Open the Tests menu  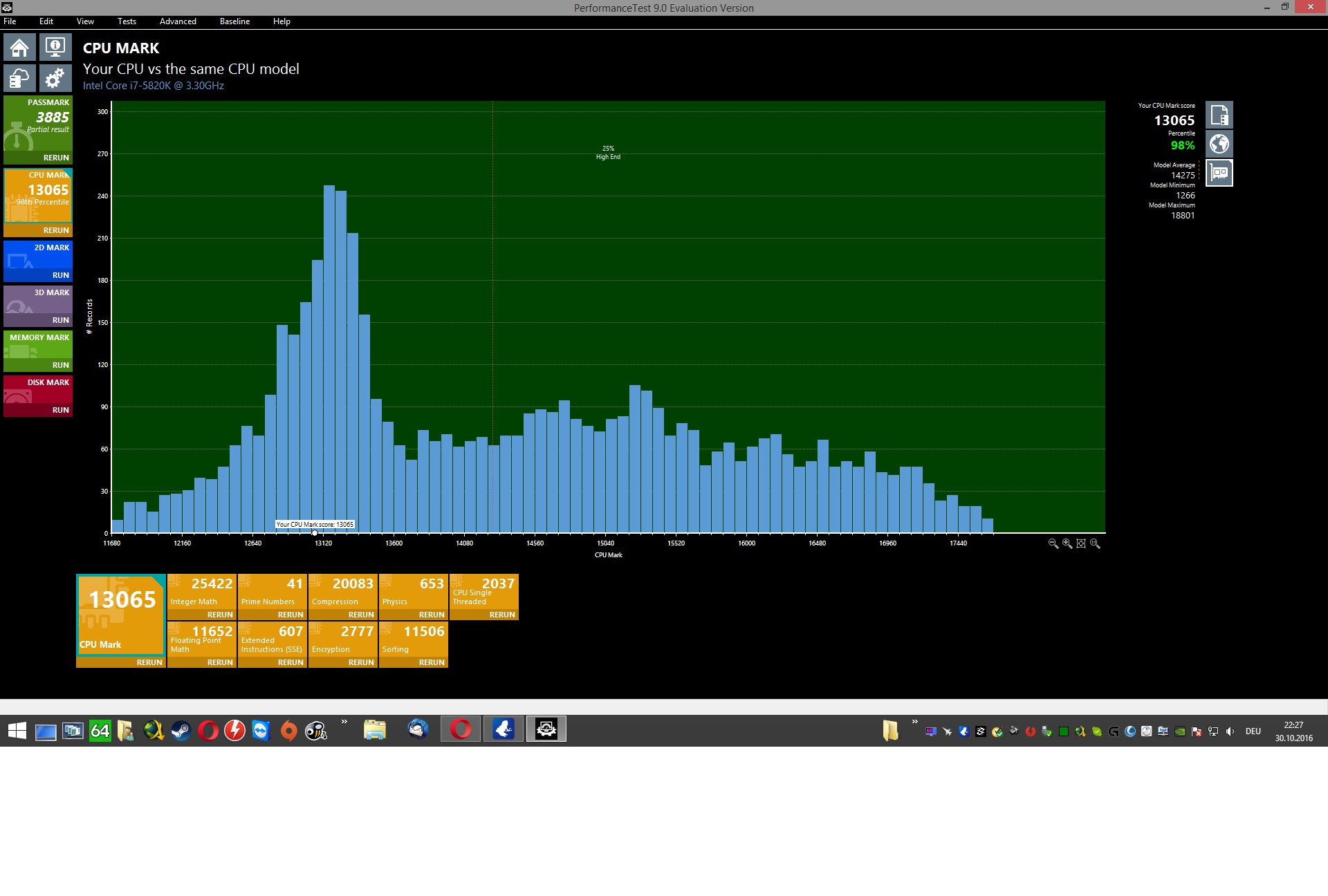[x=127, y=21]
